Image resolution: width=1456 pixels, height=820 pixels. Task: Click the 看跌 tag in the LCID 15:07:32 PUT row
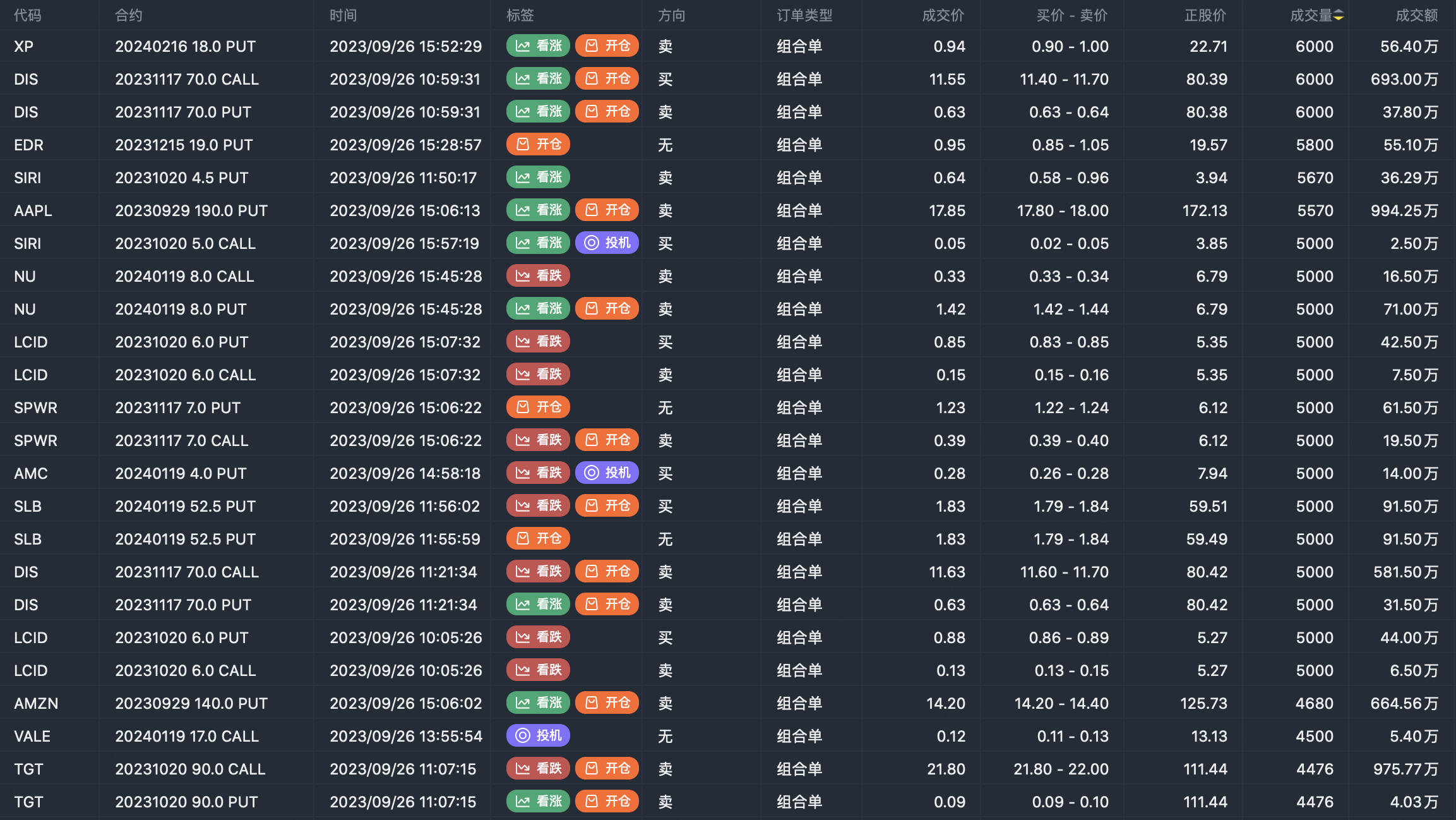(x=538, y=341)
